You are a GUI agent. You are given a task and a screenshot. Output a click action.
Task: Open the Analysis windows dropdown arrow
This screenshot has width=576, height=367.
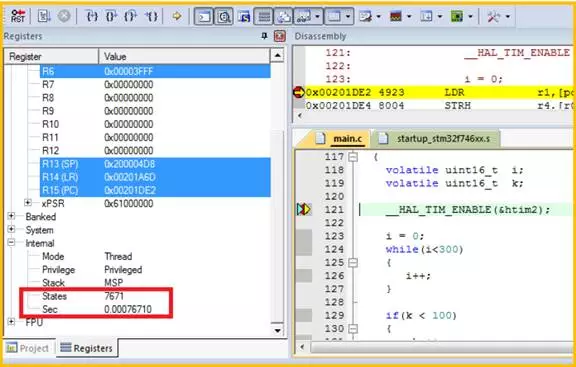(409, 17)
